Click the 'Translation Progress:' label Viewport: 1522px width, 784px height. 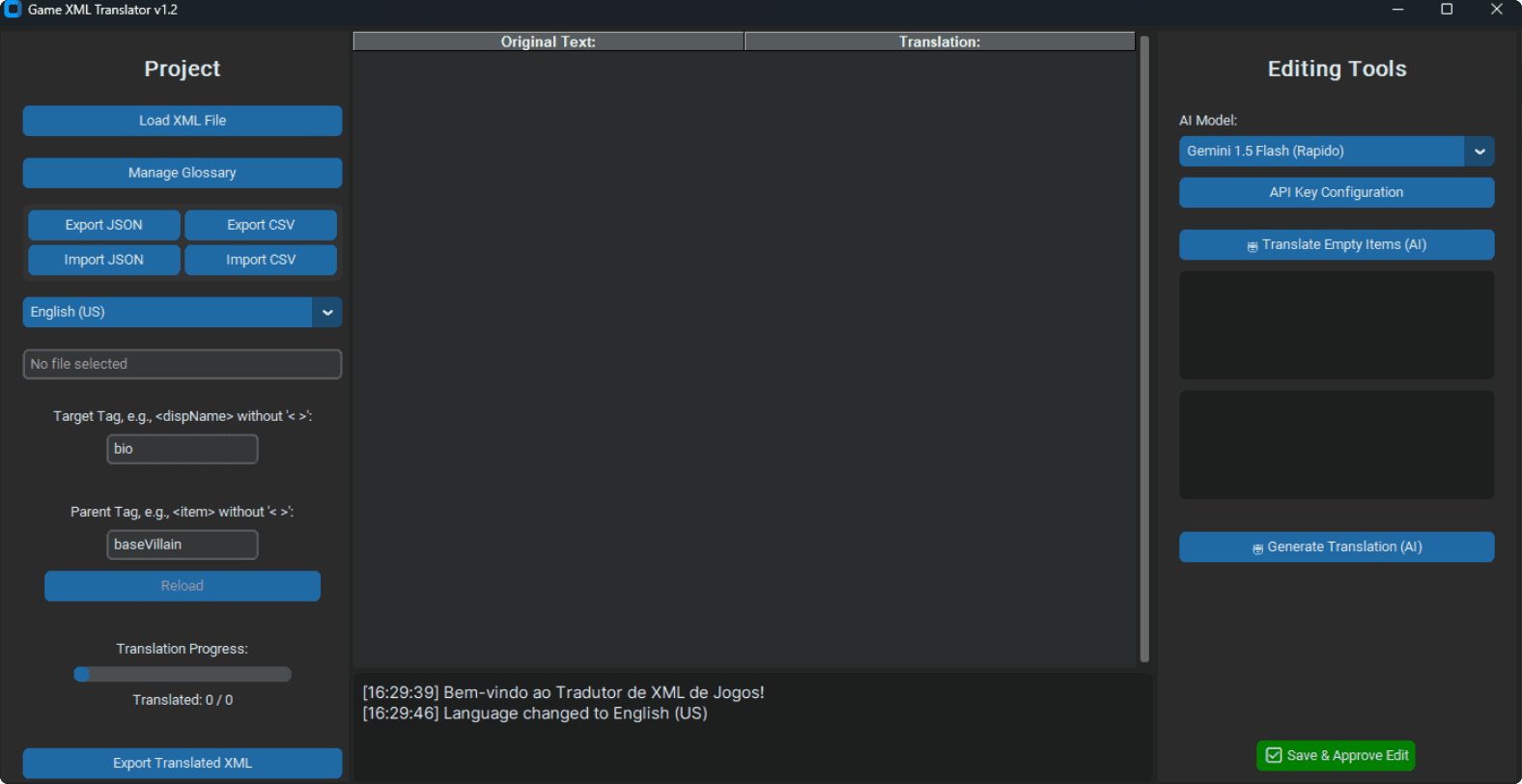click(x=183, y=649)
